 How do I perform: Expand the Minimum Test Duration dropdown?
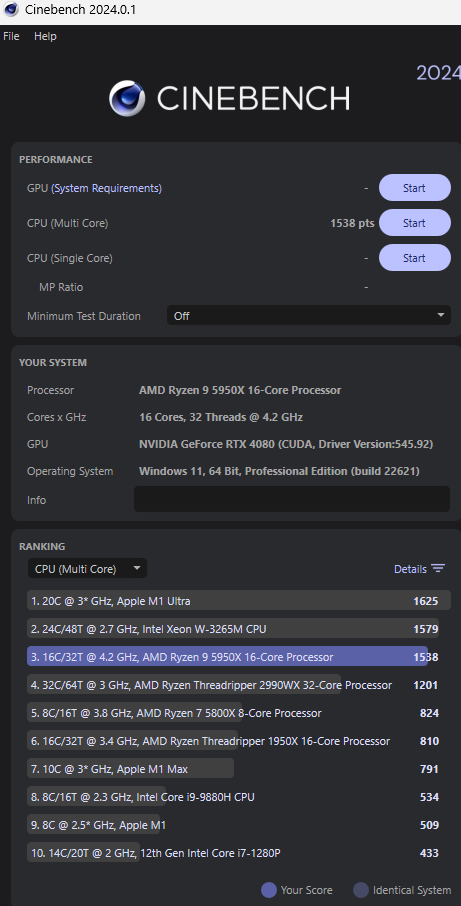click(308, 315)
